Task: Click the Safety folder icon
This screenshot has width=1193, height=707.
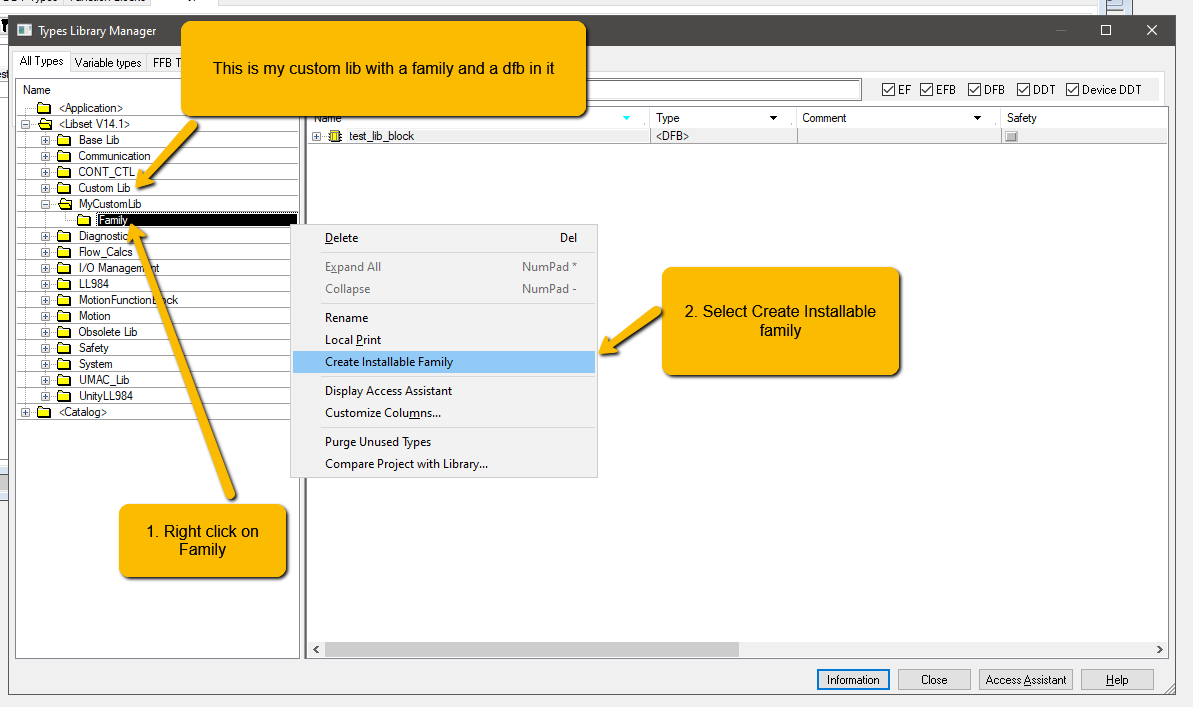Action: [x=64, y=348]
